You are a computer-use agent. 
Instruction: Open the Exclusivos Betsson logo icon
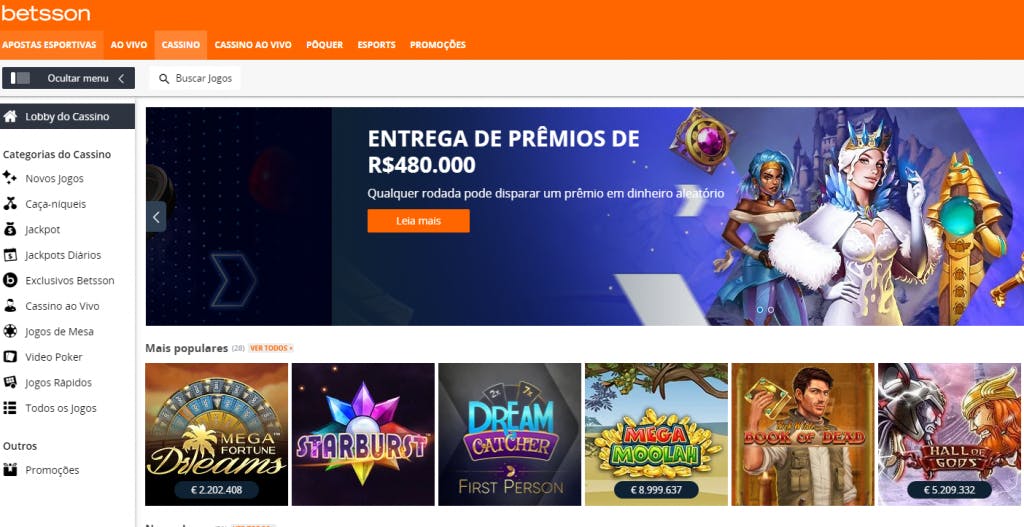pos(10,280)
